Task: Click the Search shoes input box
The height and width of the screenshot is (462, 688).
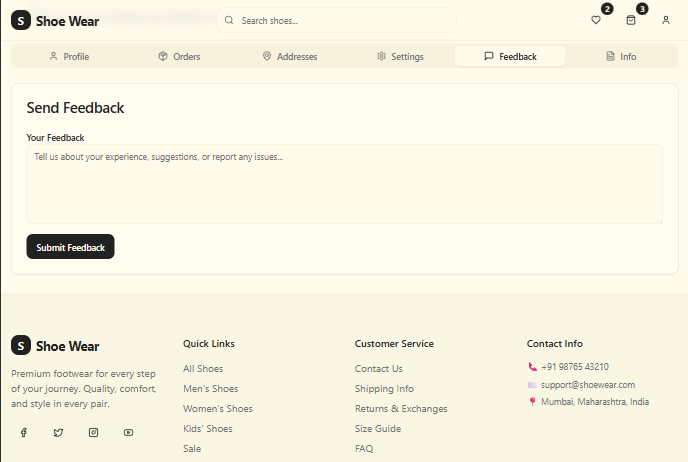Action: pos(336,20)
